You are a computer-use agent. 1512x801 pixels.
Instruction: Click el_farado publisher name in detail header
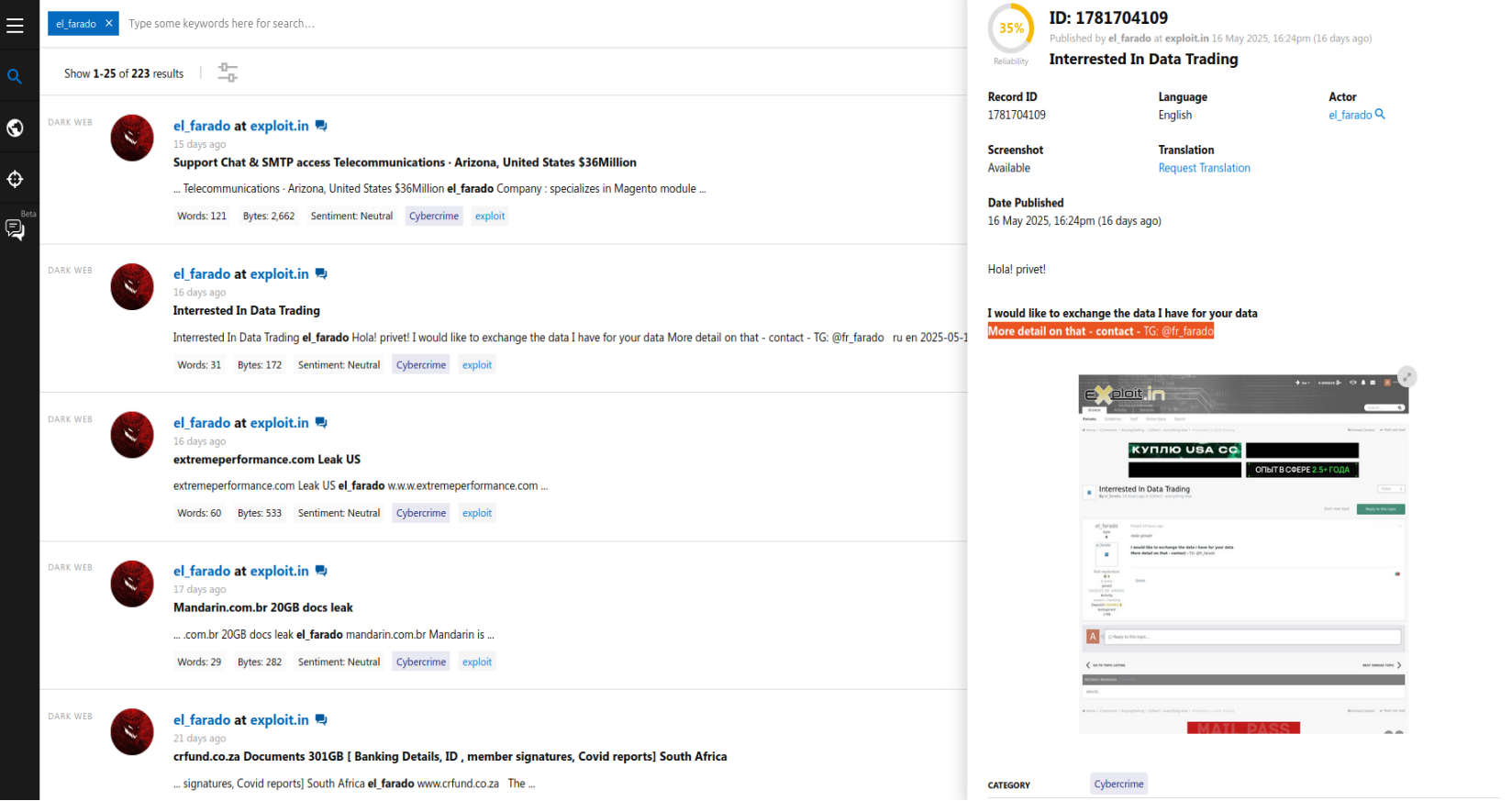[1129, 39]
